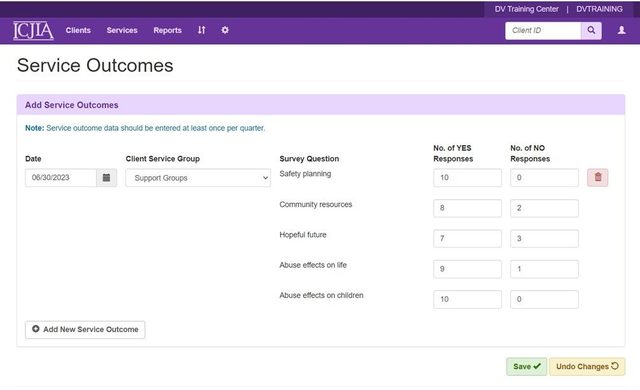Click Undo Changes button
Screen dimensions: 640x390
coord(587,366)
